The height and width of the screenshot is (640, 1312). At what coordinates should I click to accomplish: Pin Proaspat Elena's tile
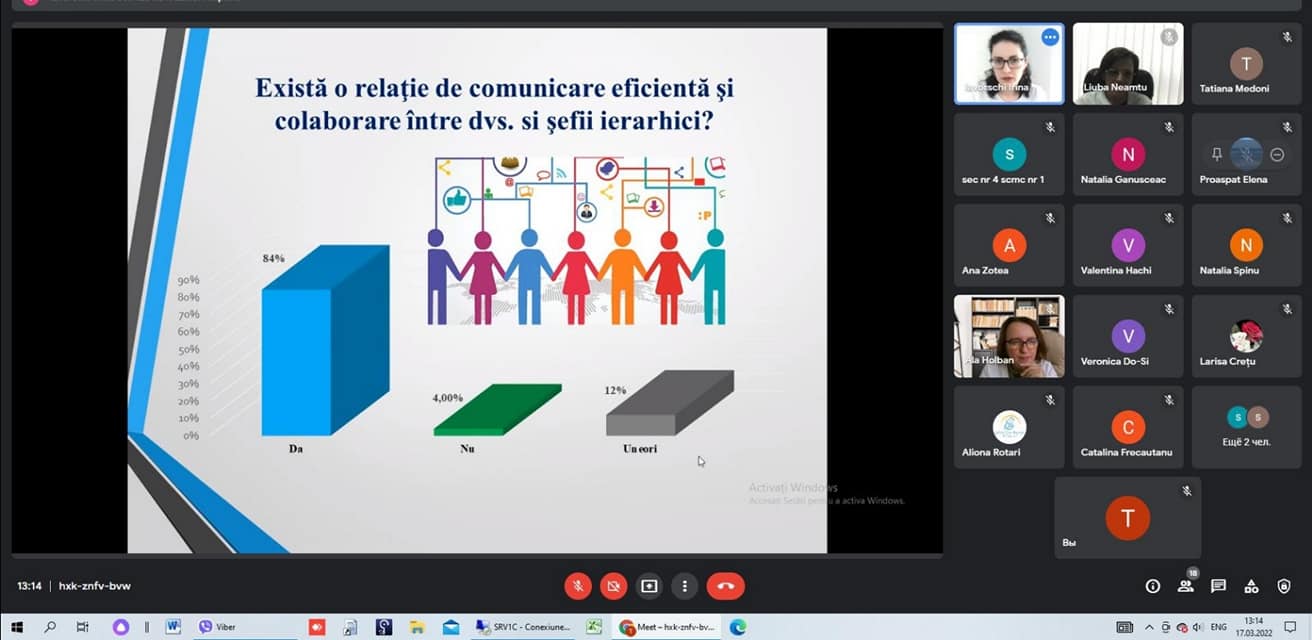click(x=1217, y=154)
